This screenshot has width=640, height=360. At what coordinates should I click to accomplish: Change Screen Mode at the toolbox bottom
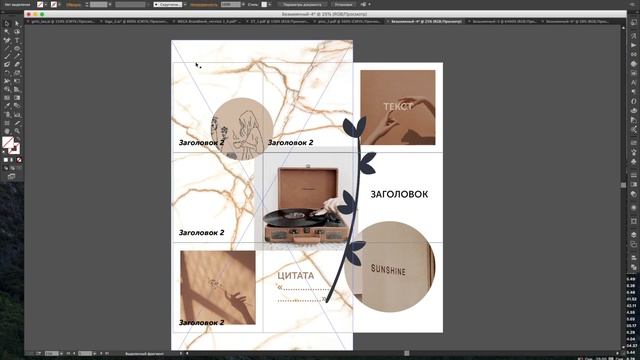[x=11, y=176]
